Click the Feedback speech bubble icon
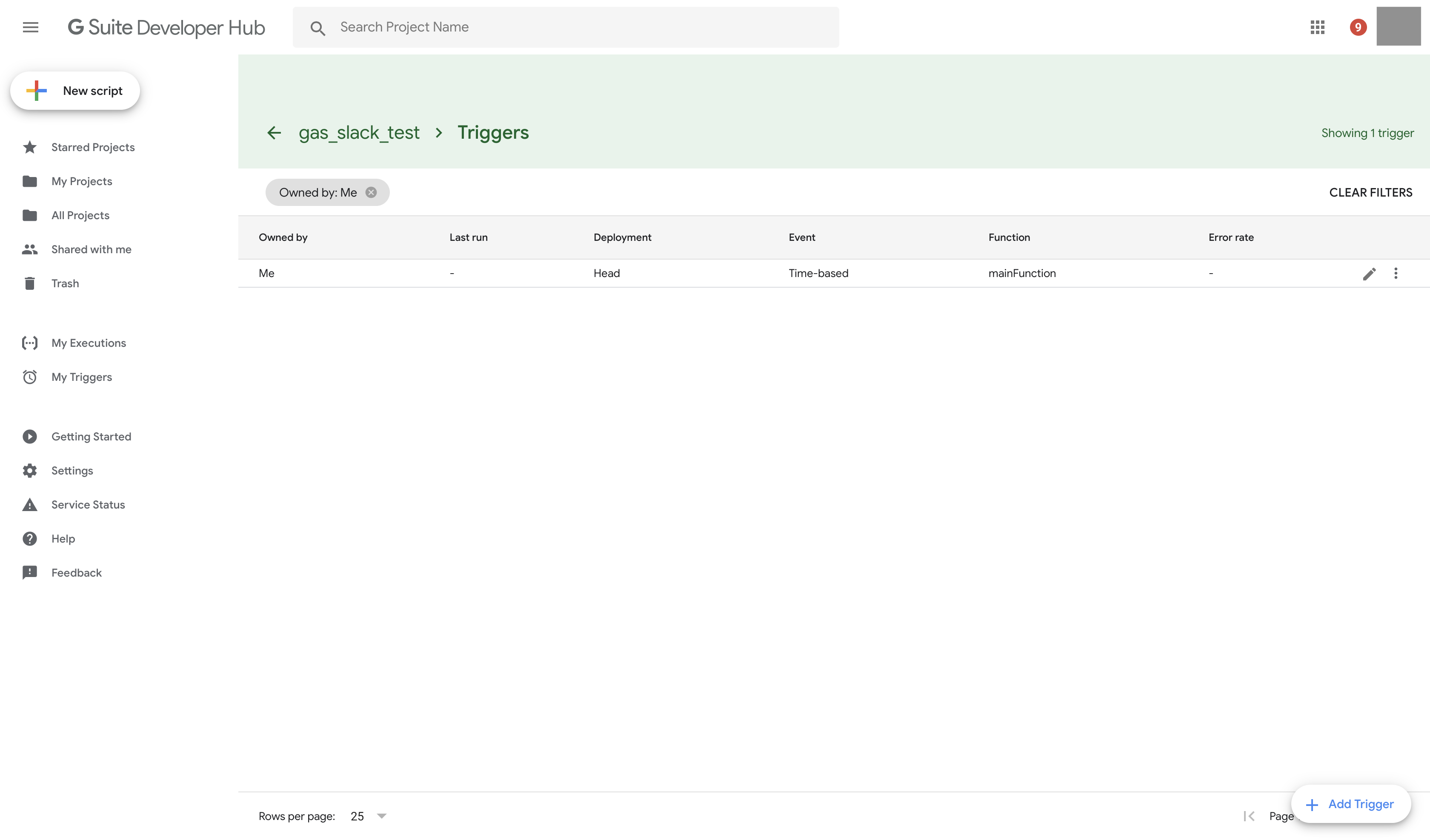The height and width of the screenshot is (840, 1430). 29,573
